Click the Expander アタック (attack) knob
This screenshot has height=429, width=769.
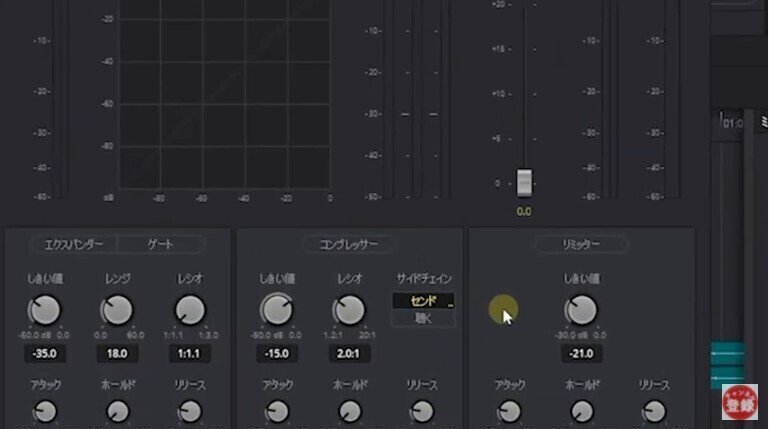pos(45,411)
